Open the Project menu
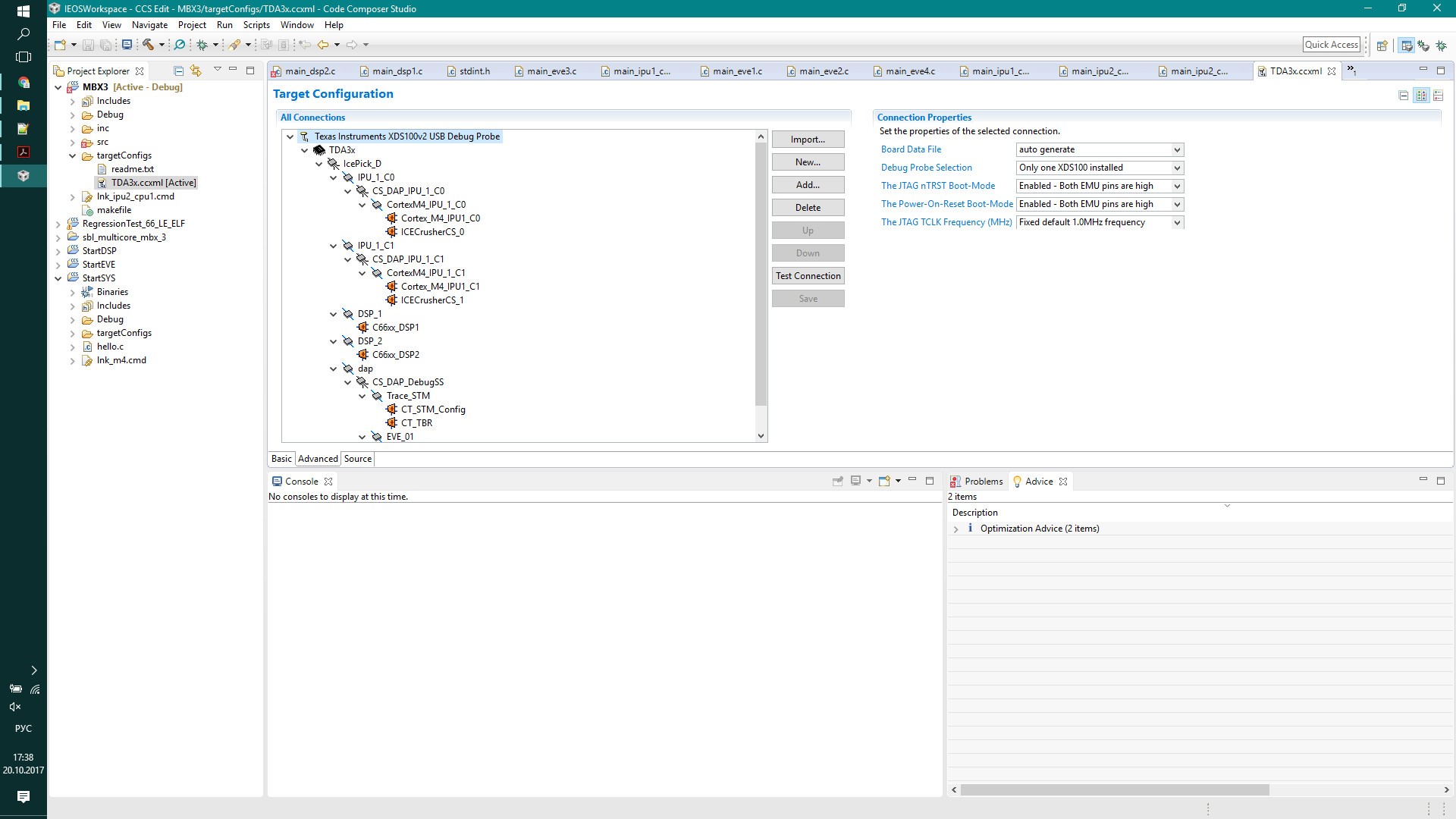 pos(192,25)
